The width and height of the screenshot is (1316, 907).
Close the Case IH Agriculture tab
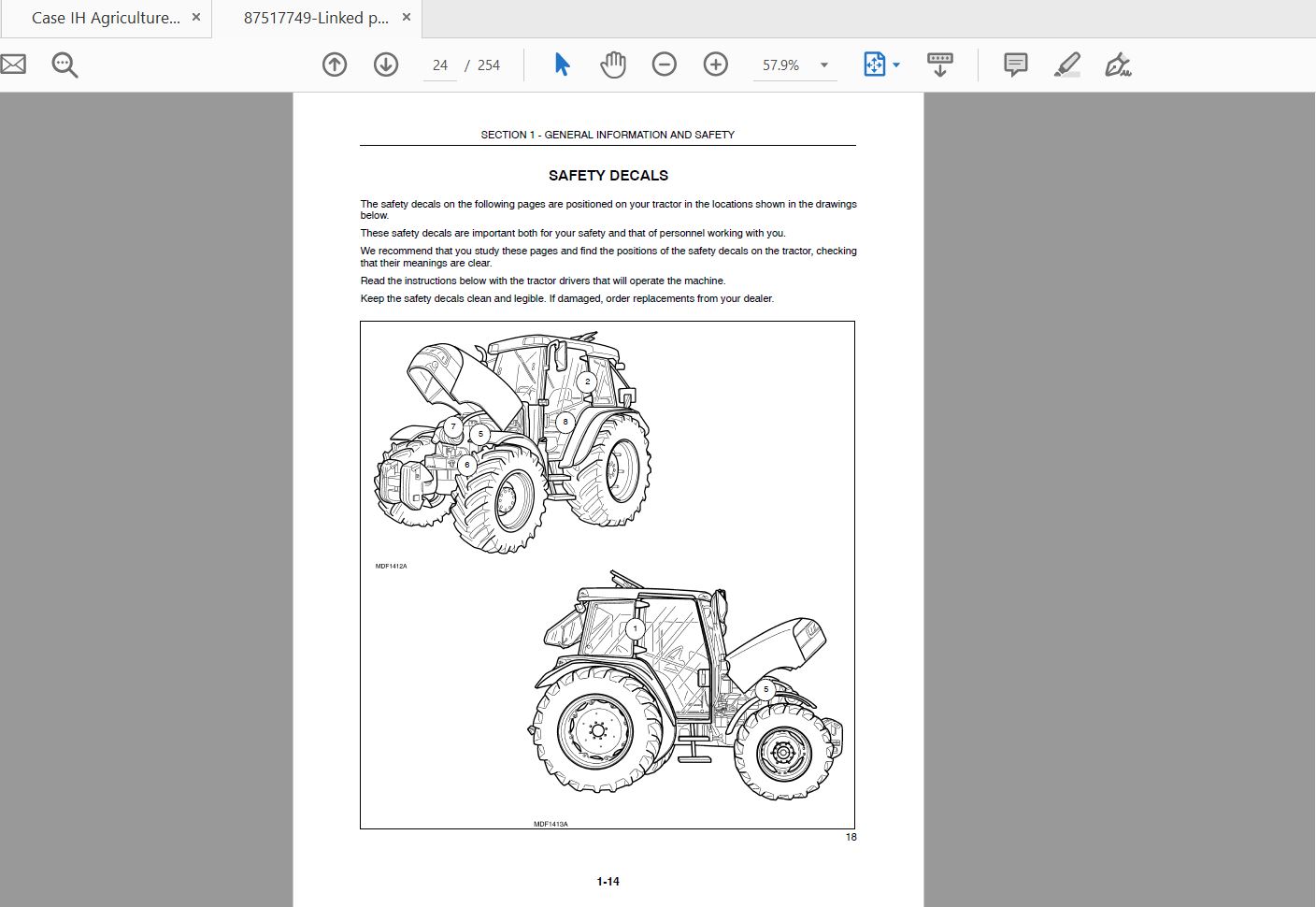pos(196,17)
